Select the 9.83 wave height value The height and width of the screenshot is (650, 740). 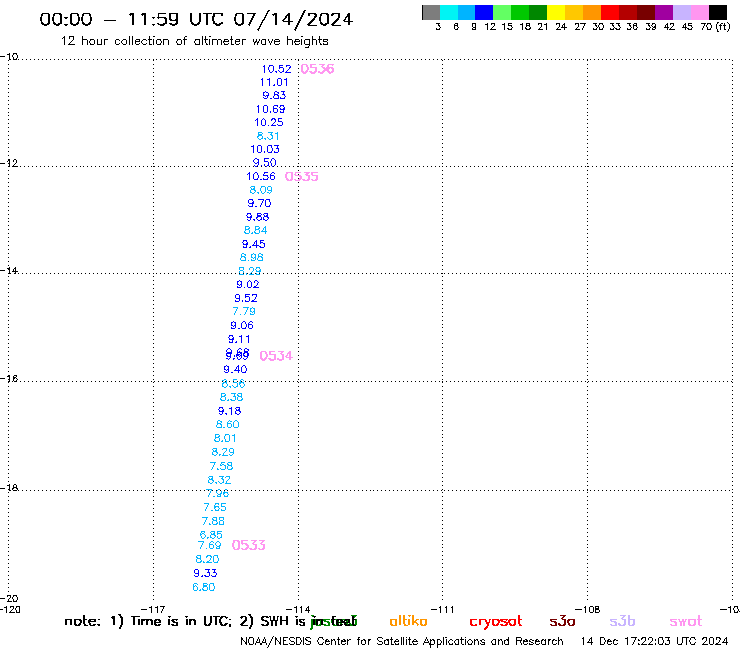tap(274, 95)
